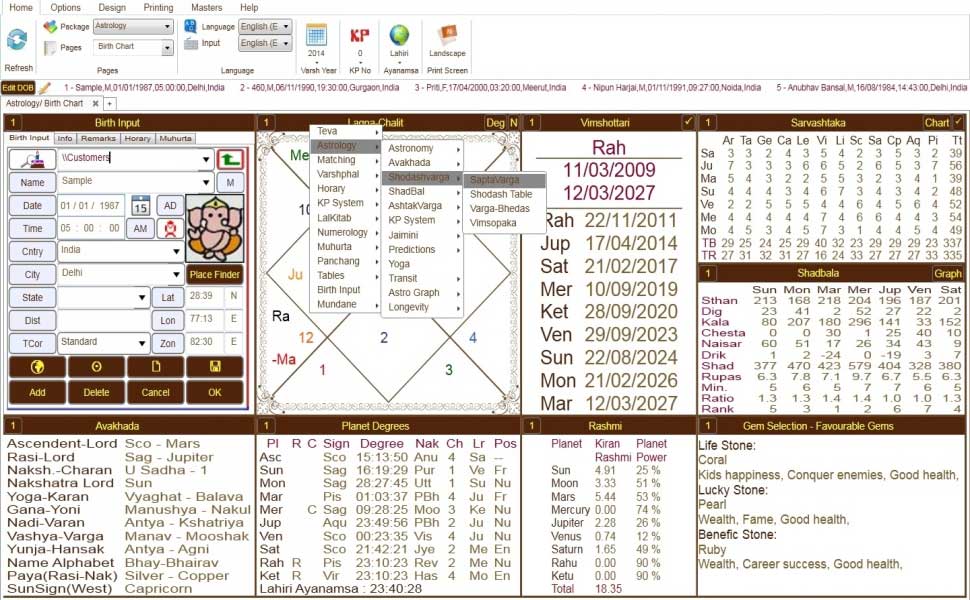Click the Dist input field
970x600 pixels.
click(103, 320)
